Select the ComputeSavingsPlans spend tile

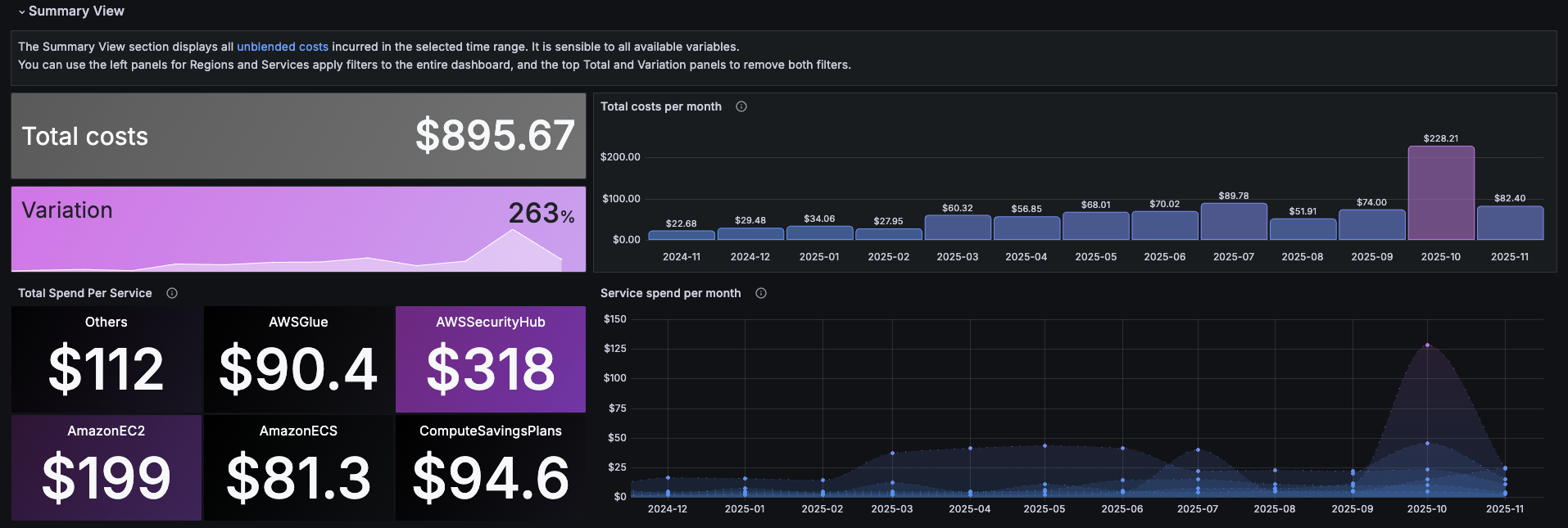(x=490, y=467)
